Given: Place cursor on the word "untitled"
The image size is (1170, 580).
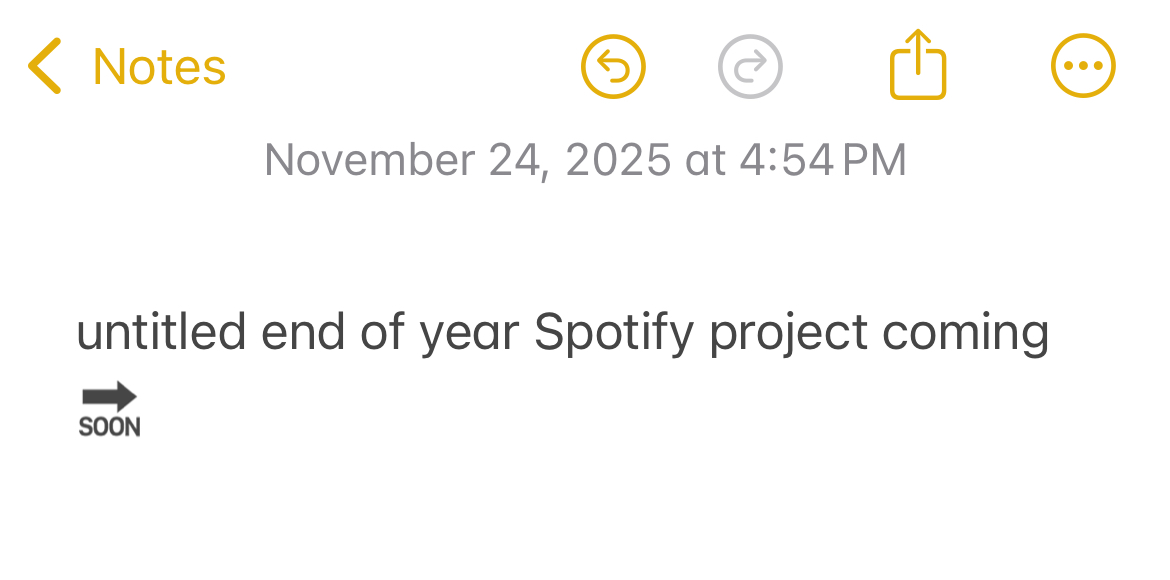Looking at the screenshot, I should 161,333.
